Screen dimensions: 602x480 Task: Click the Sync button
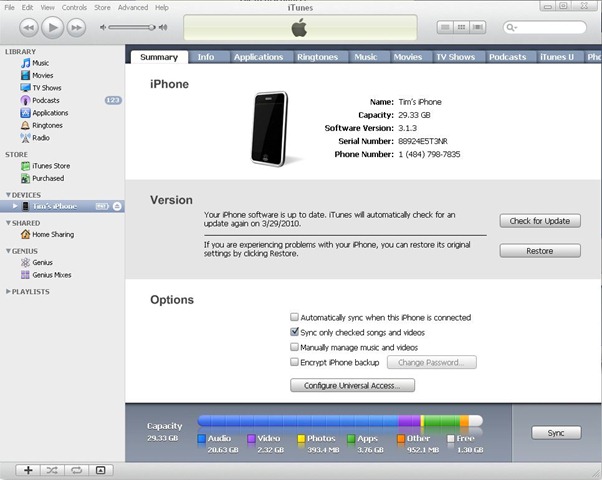click(x=556, y=433)
